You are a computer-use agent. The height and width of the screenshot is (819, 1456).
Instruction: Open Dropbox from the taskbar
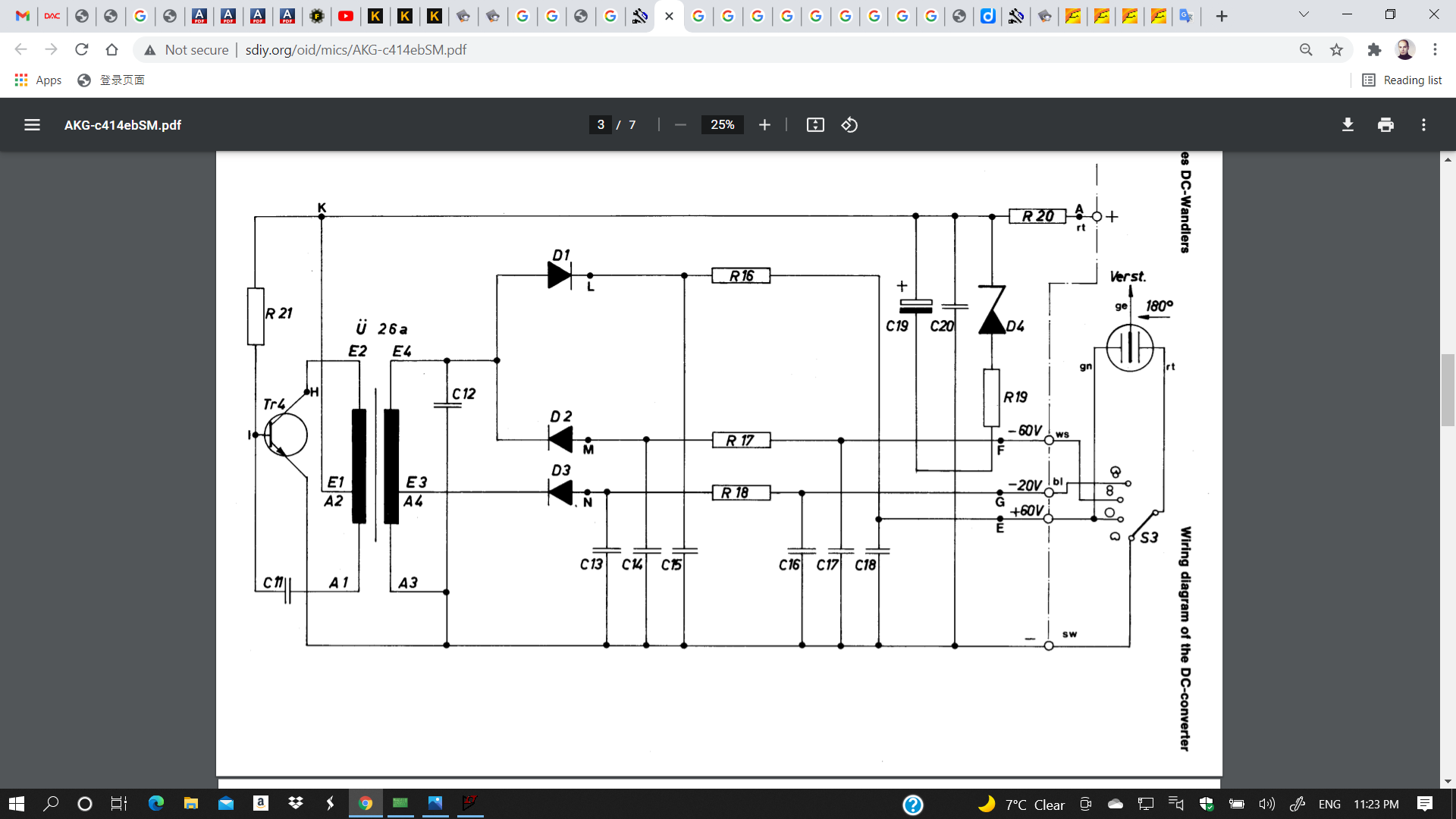pos(296,804)
